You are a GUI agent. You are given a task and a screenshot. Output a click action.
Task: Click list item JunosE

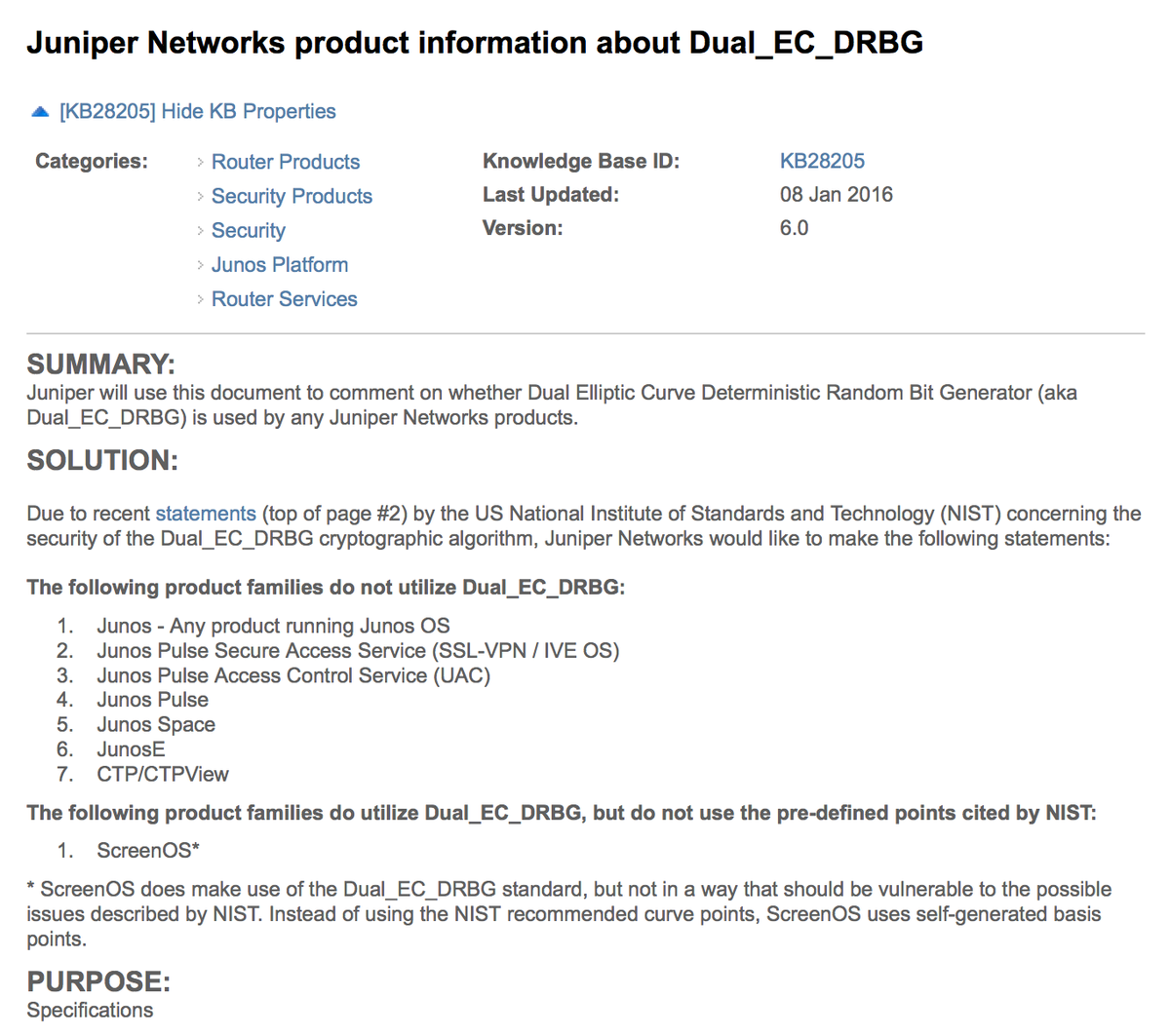[x=131, y=749]
